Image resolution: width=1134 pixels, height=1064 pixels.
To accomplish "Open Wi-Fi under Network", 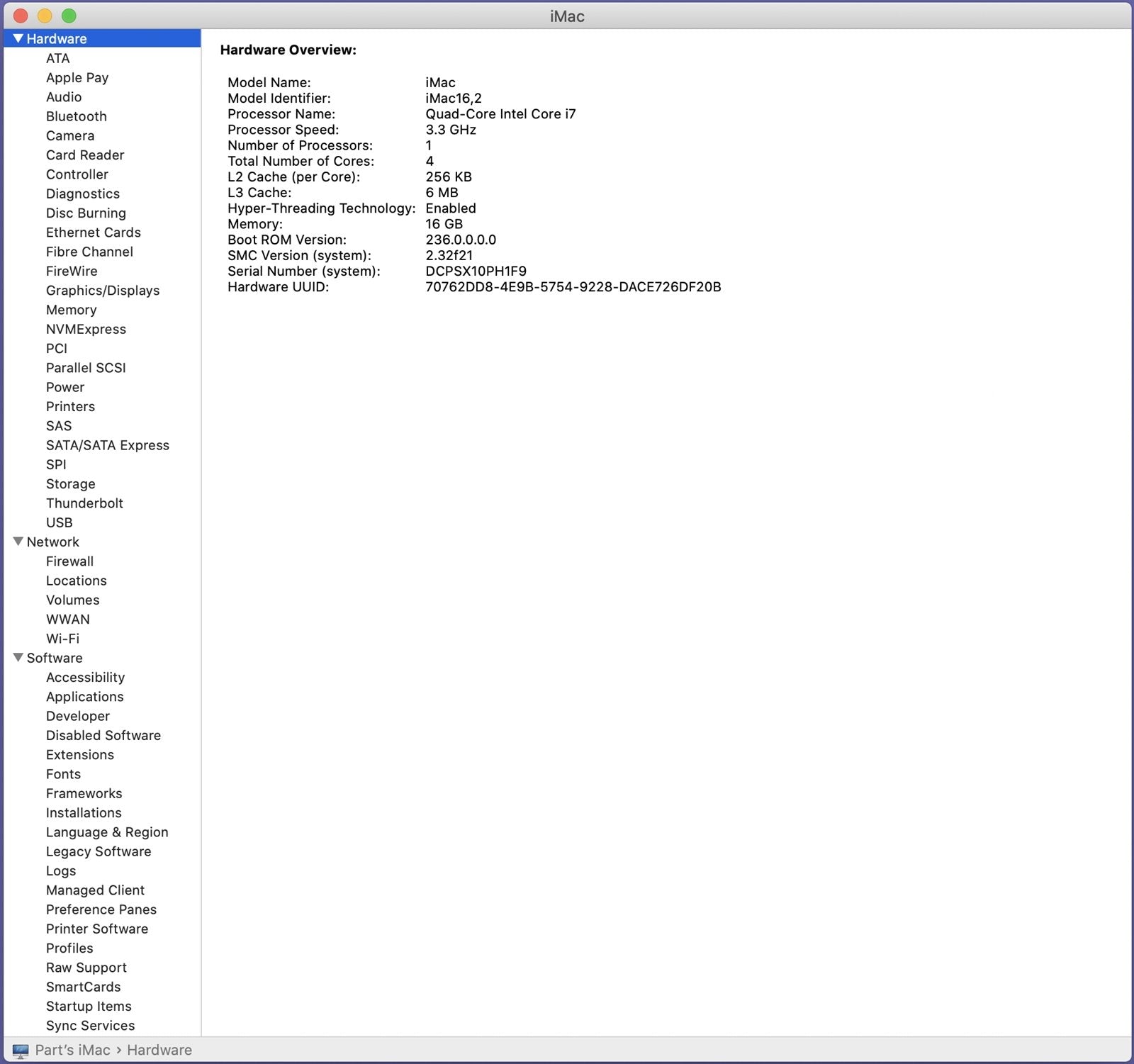I will (x=62, y=639).
